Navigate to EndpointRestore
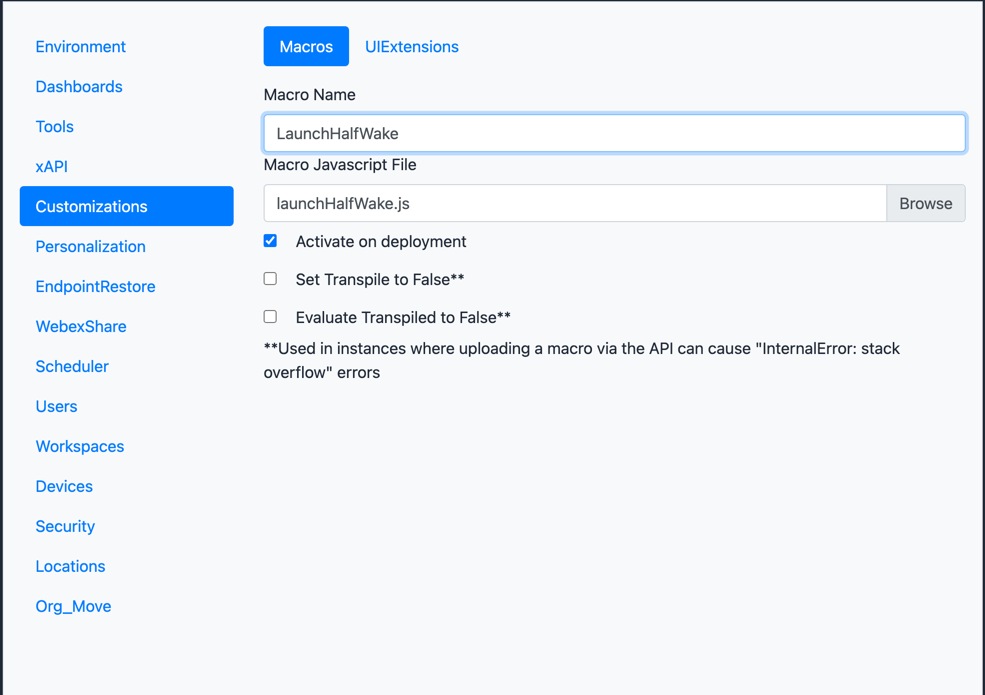Image resolution: width=985 pixels, height=695 pixels. 95,287
